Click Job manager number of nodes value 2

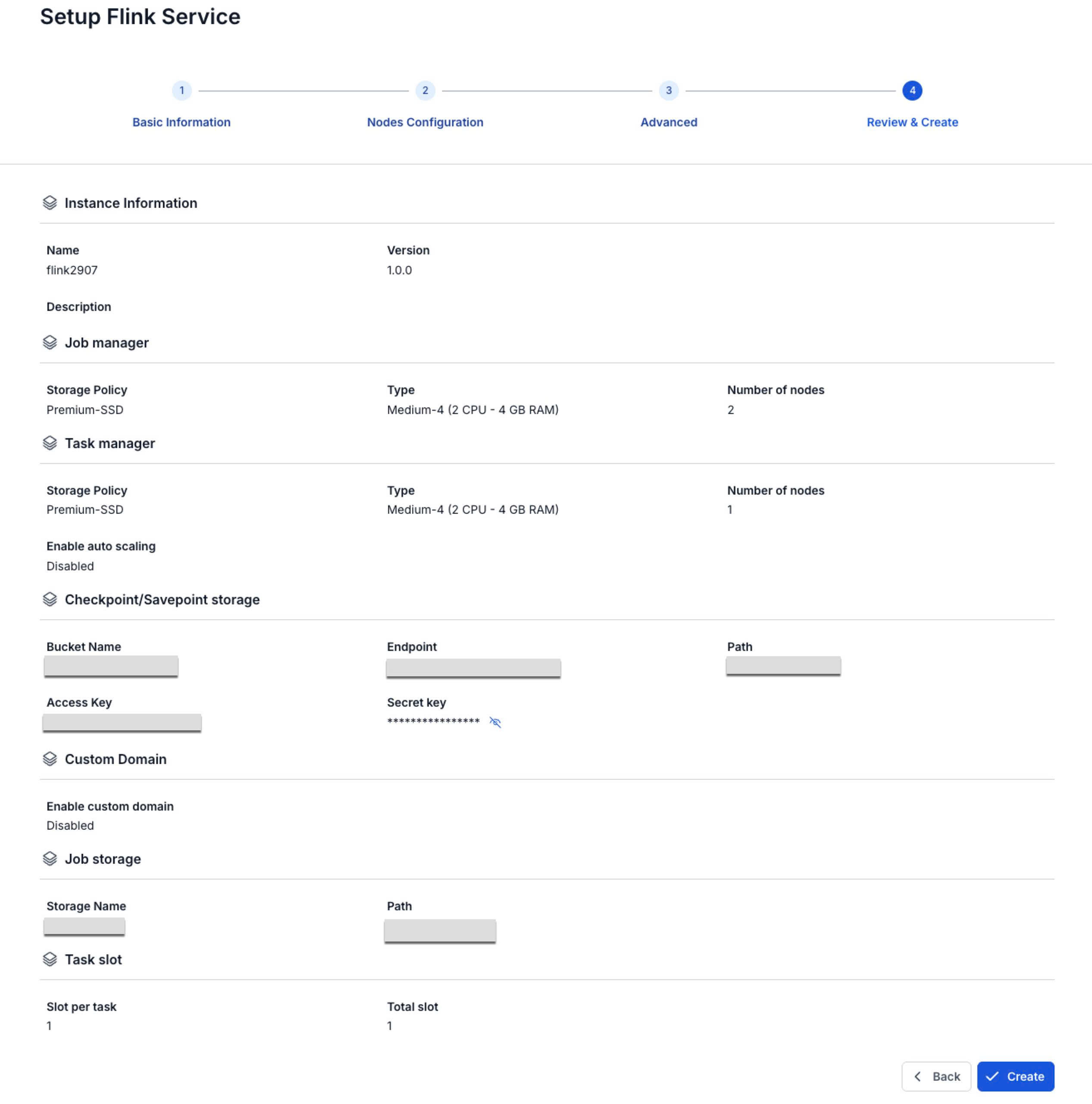[x=730, y=410]
